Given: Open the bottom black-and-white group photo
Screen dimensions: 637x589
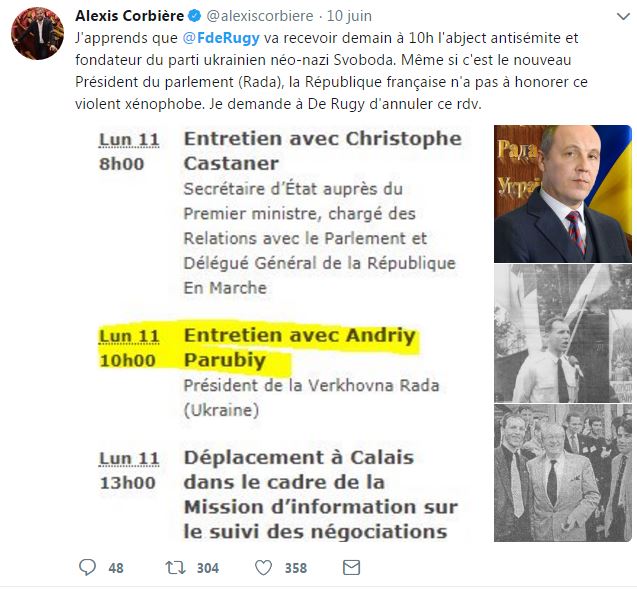Looking at the screenshot, I should tap(563, 473).
